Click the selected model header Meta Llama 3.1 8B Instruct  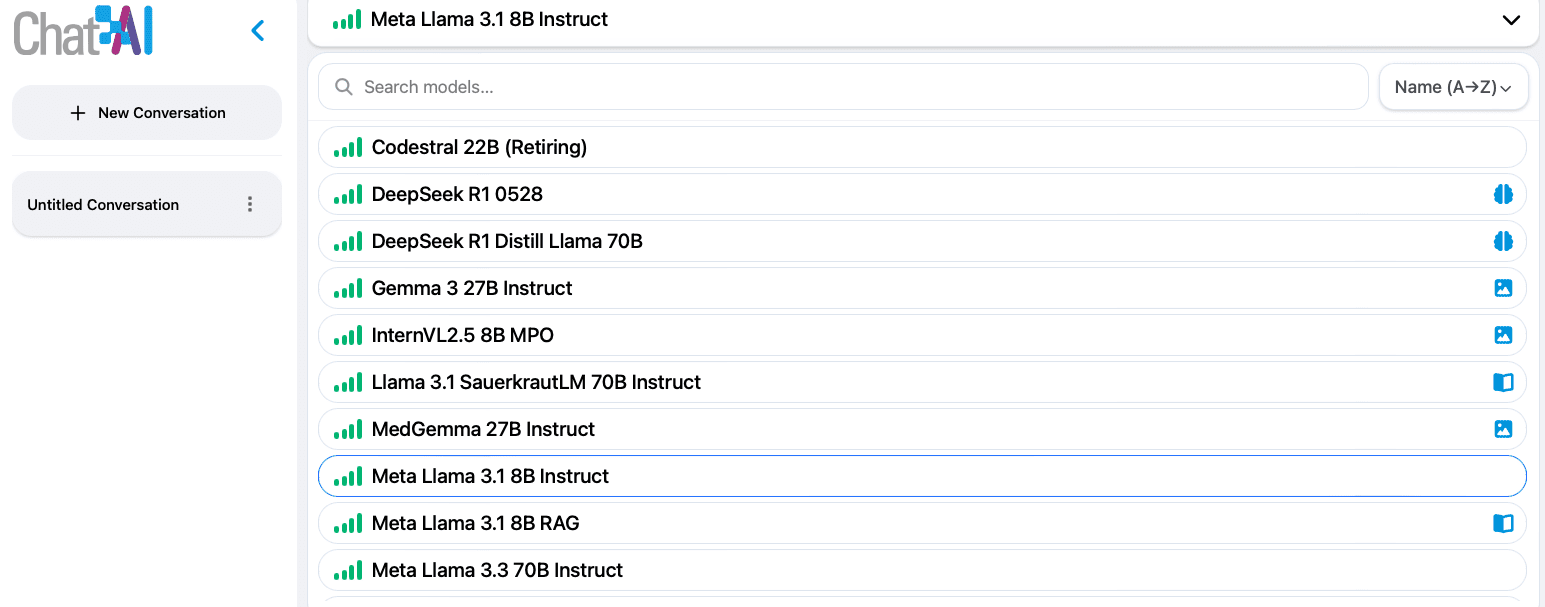(922, 20)
